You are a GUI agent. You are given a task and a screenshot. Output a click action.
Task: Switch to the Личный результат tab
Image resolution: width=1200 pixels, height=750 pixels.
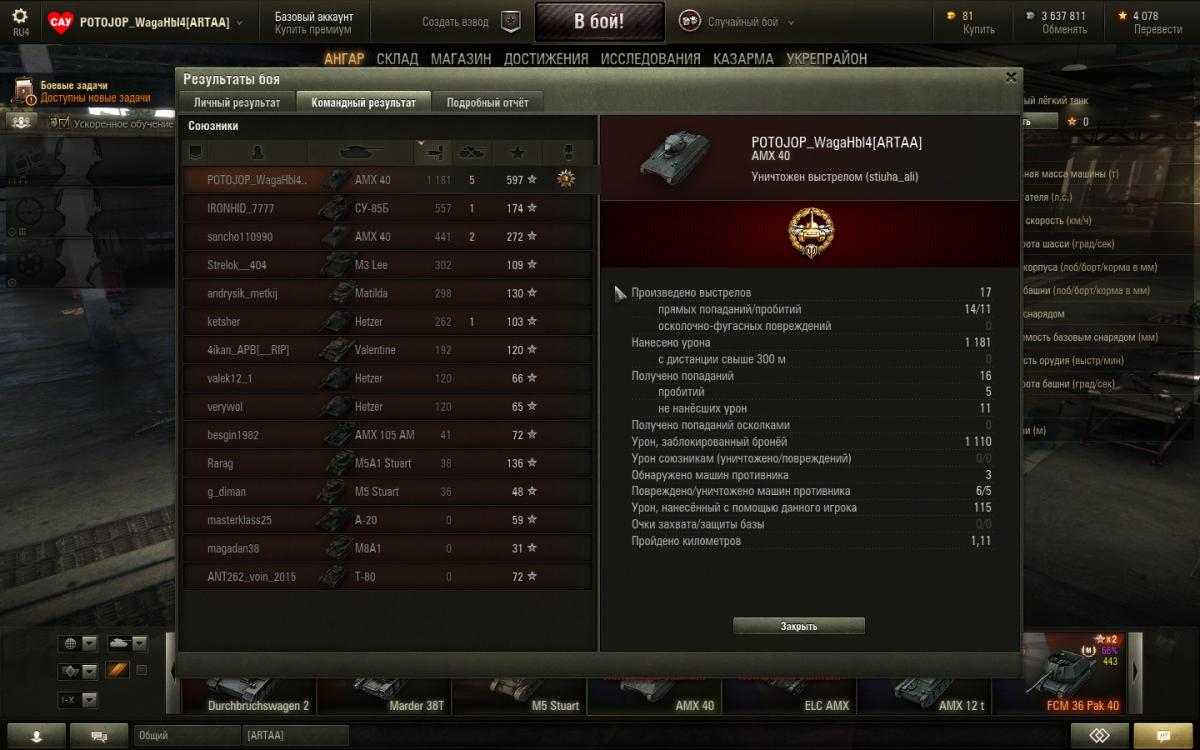237,102
